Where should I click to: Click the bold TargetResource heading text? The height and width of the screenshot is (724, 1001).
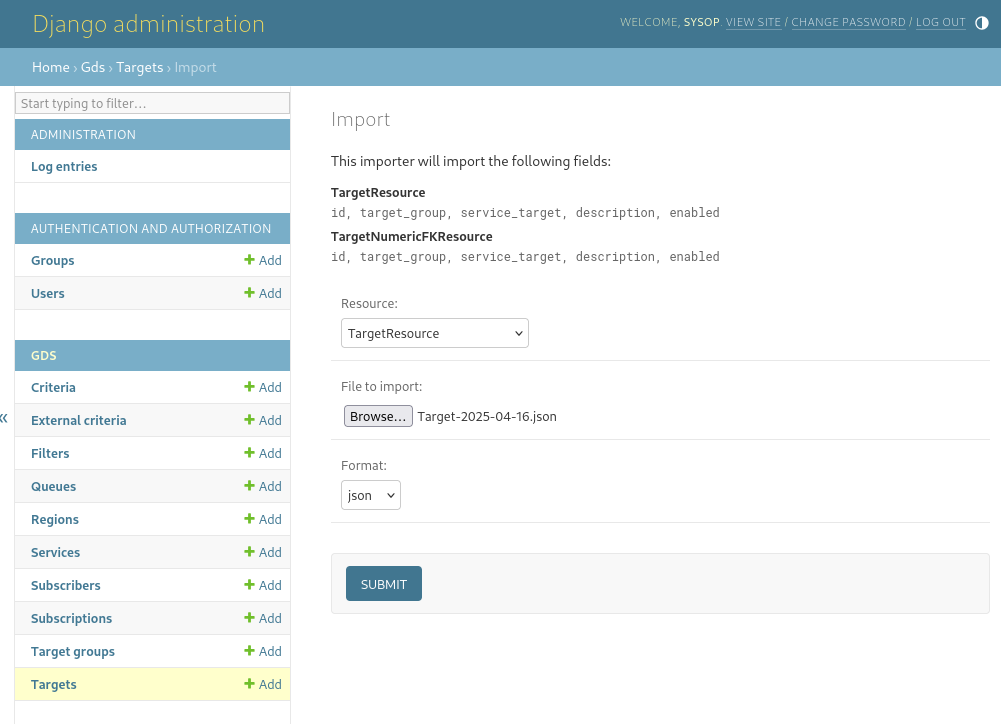click(378, 192)
